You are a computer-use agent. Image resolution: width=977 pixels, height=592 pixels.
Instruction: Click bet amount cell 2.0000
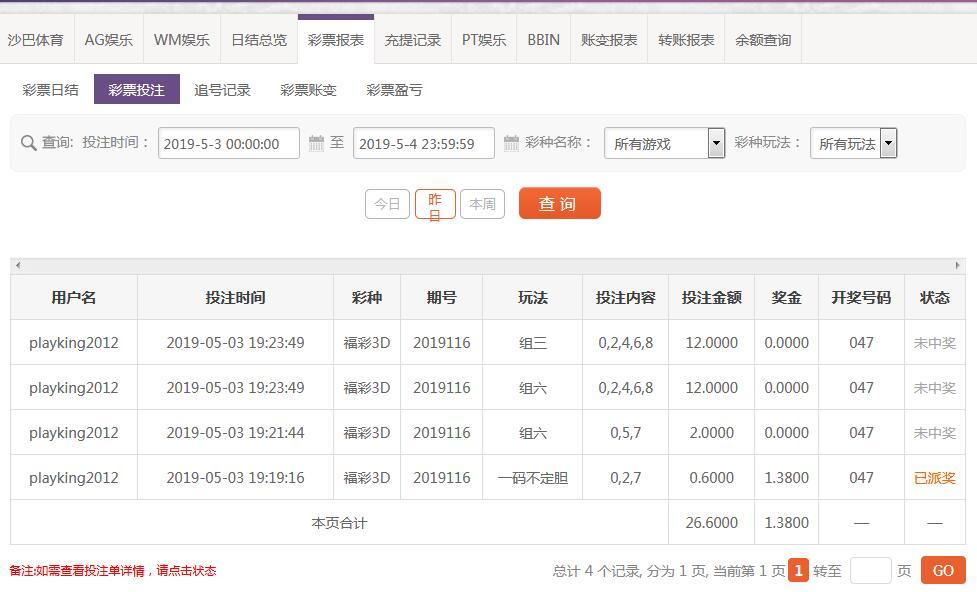click(x=711, y=432)
